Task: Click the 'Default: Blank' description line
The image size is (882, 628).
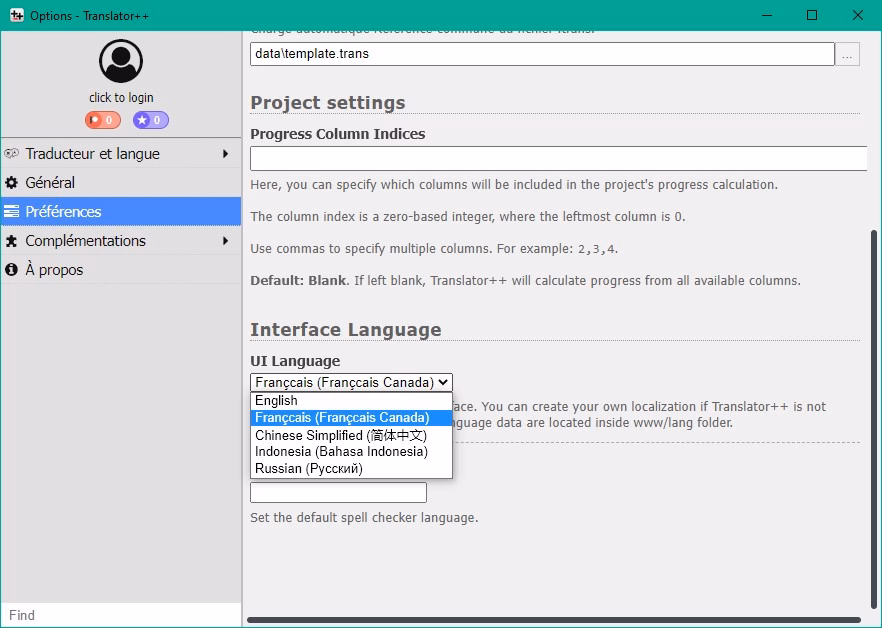Action: coord(525,281)
